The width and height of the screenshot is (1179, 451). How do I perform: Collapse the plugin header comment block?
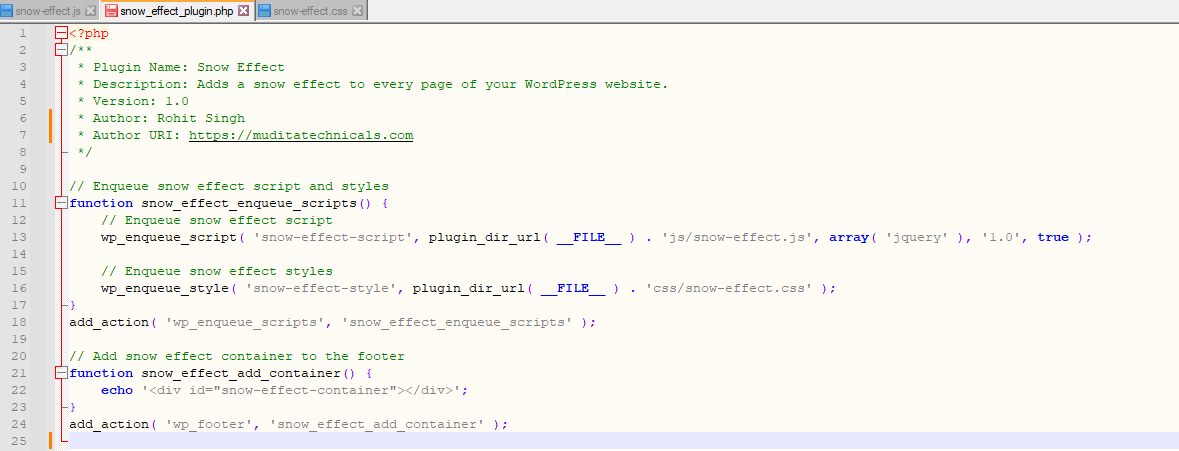[x=61, y=50]
